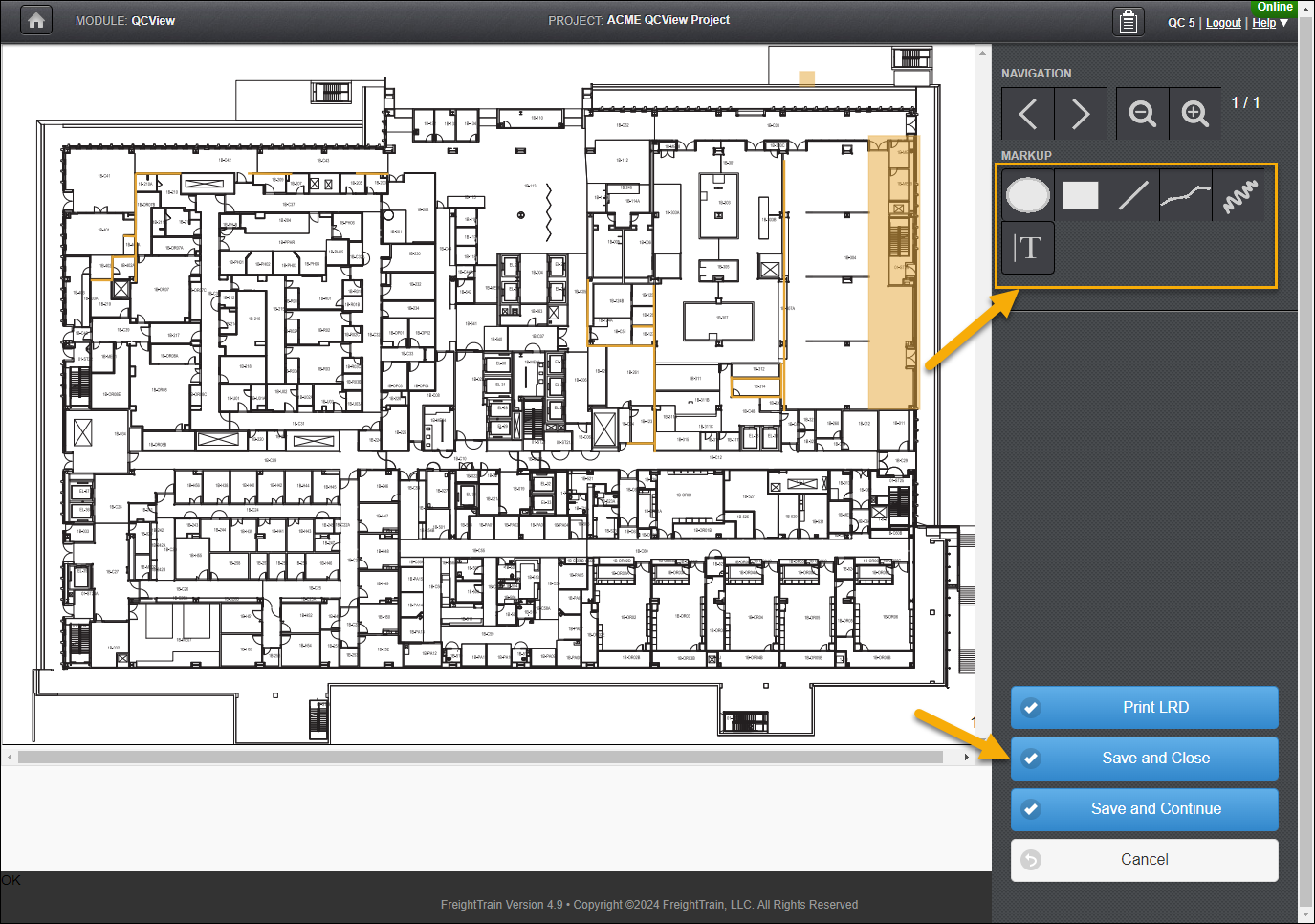The height and width of the screenshot is (924, 1315).
Task: Select the straight line markup tool
Action: pos(1133,195)
